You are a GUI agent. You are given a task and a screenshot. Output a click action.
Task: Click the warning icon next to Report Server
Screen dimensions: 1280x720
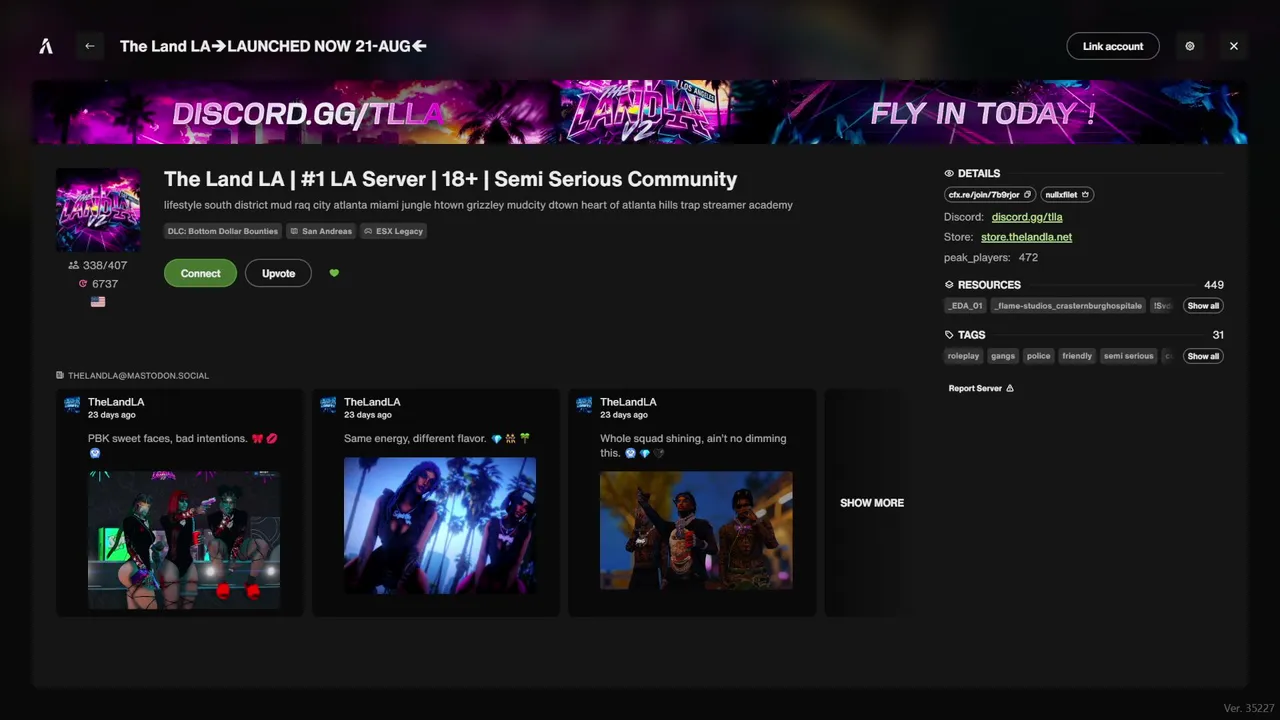[1010, 388]
